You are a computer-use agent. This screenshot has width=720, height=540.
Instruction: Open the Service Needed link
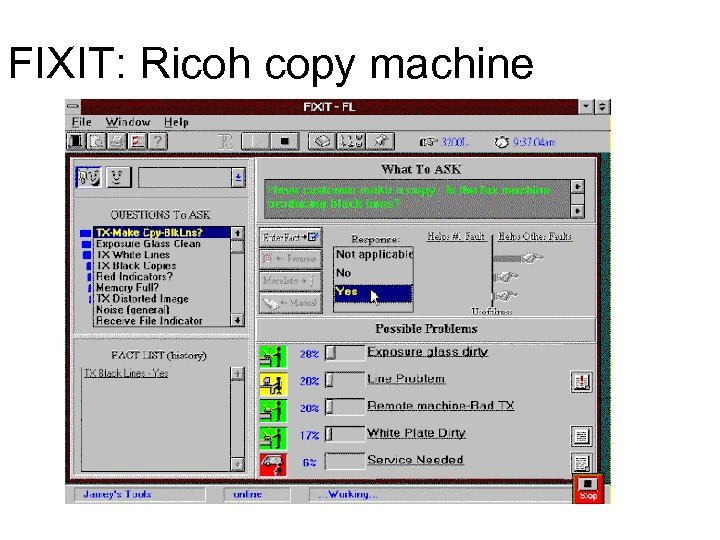(416, 460)
